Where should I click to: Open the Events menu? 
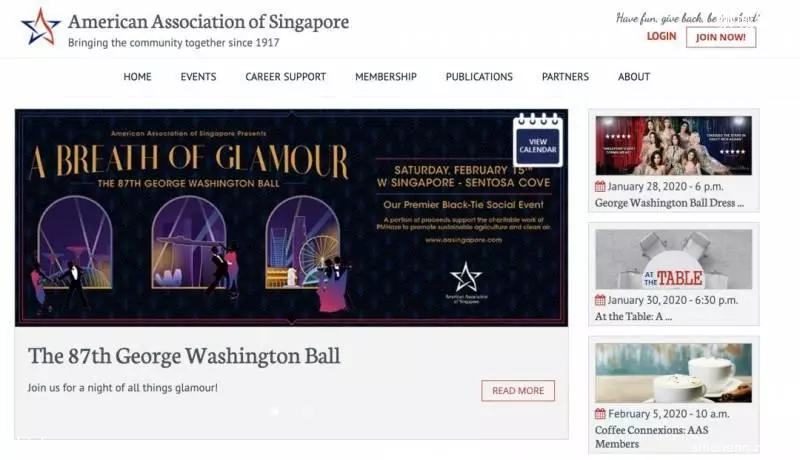tap(198, 76)
